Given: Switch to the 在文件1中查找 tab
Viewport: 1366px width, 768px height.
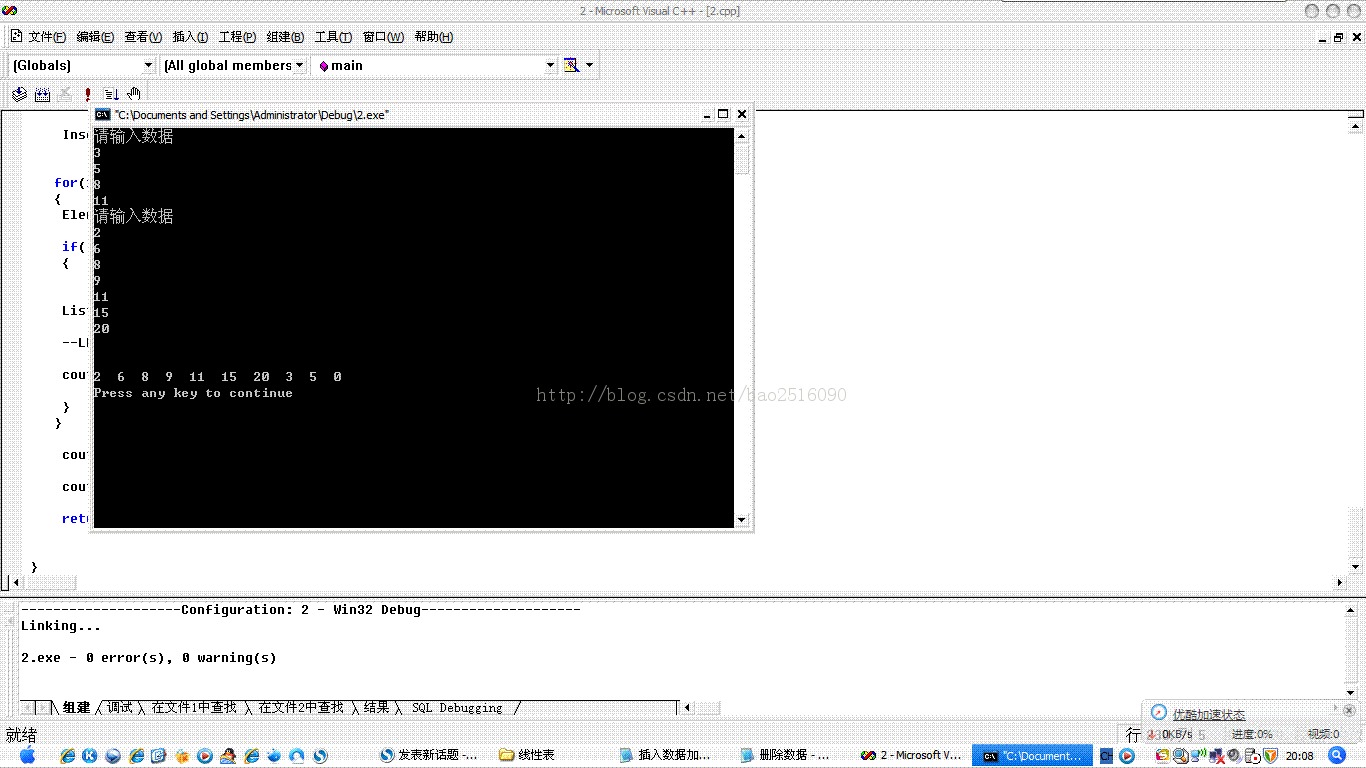Looking at the screenshot, I should pos(194,708).
